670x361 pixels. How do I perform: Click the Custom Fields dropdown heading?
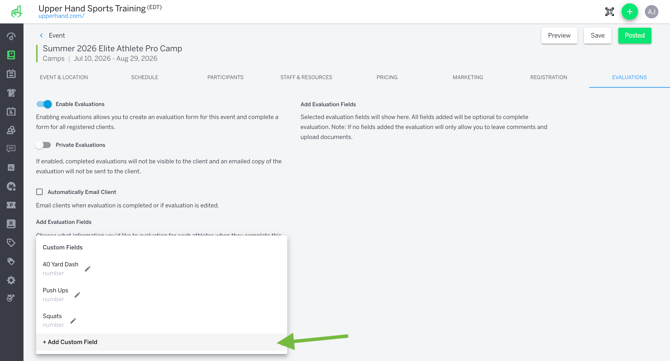(x=62, y=247)
